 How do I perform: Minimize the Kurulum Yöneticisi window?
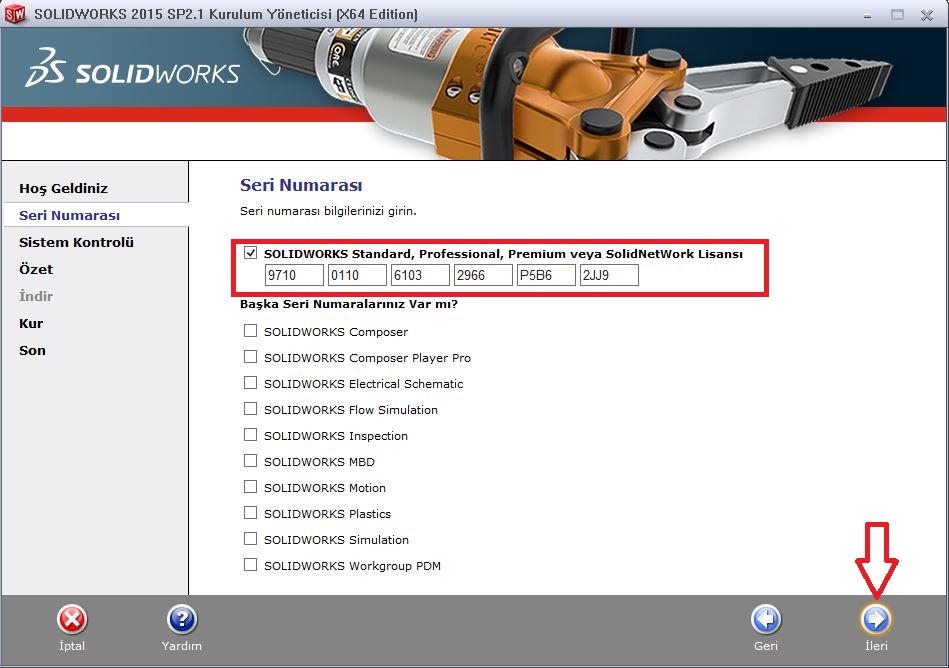pos(868,15)
